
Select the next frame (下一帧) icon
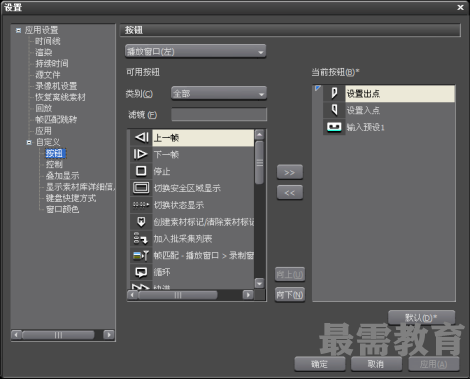pyautogui.click(x=140, y=154)
